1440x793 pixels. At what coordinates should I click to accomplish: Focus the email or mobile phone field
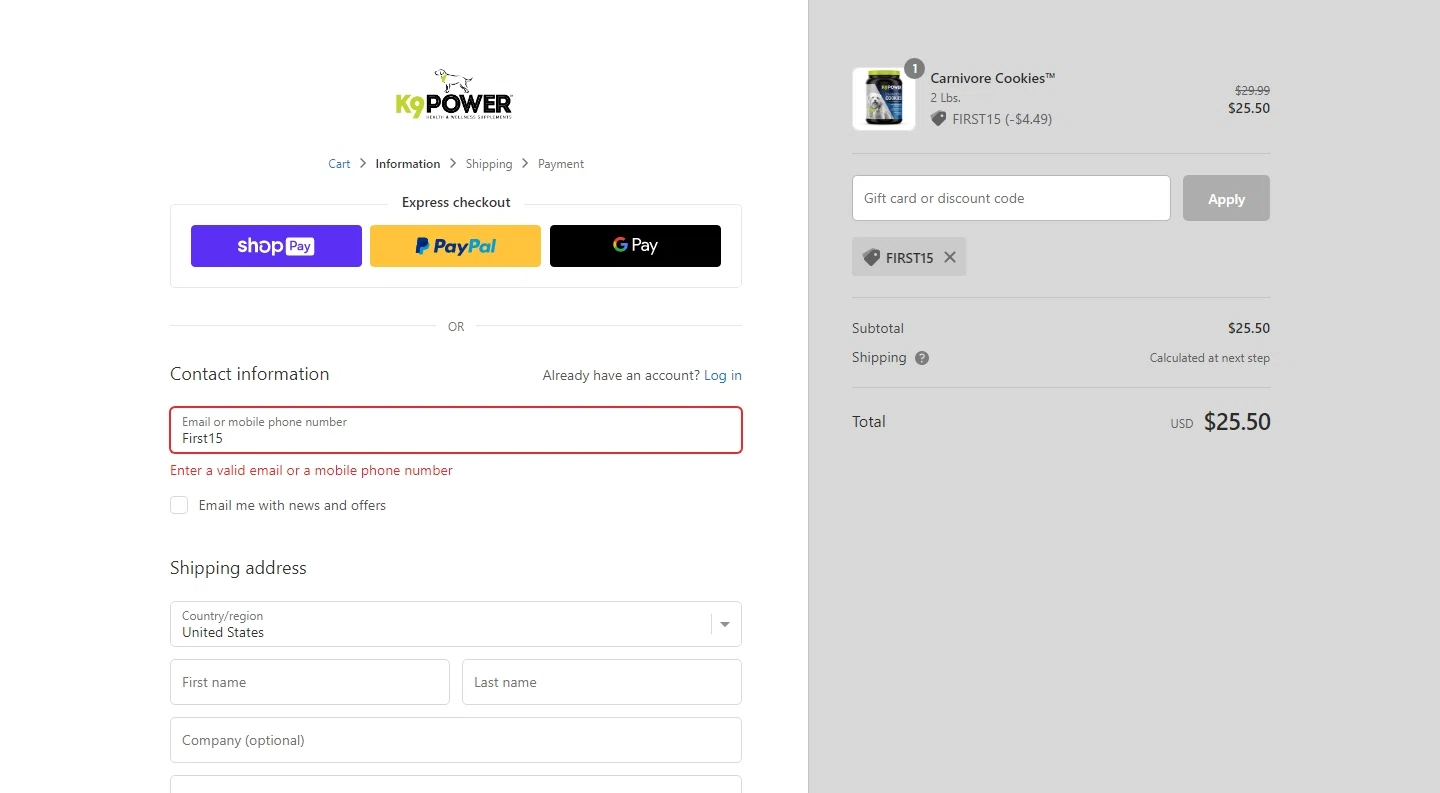pyautogui.click(x=456, y=430)
